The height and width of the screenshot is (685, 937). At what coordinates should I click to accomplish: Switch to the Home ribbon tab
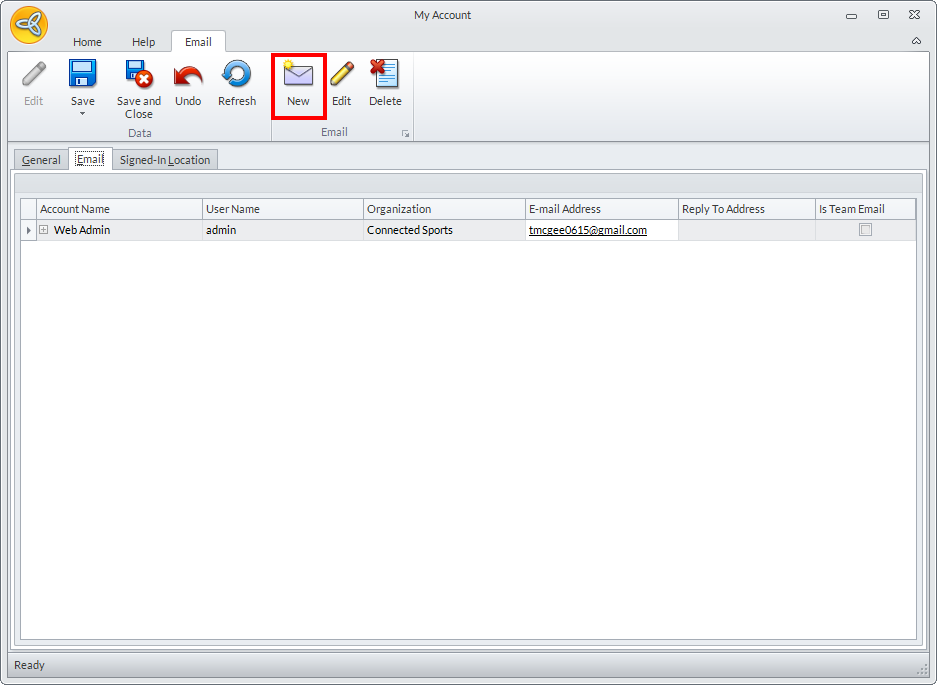[x=87, y=42]
